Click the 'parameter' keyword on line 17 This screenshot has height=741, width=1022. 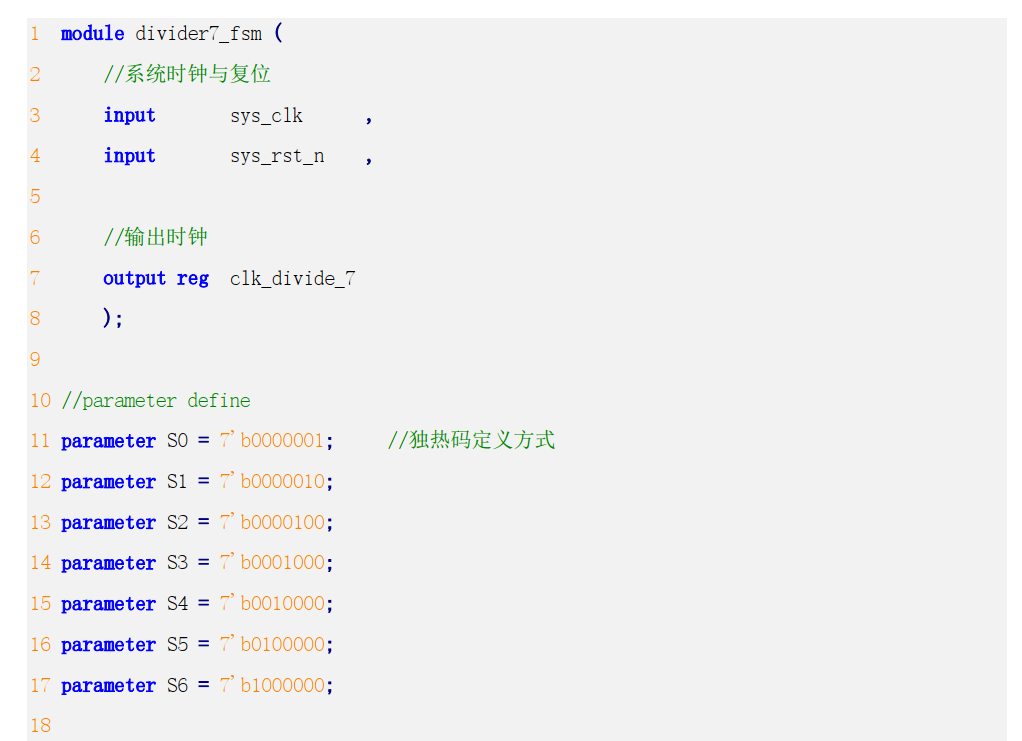tap(108, 686)
